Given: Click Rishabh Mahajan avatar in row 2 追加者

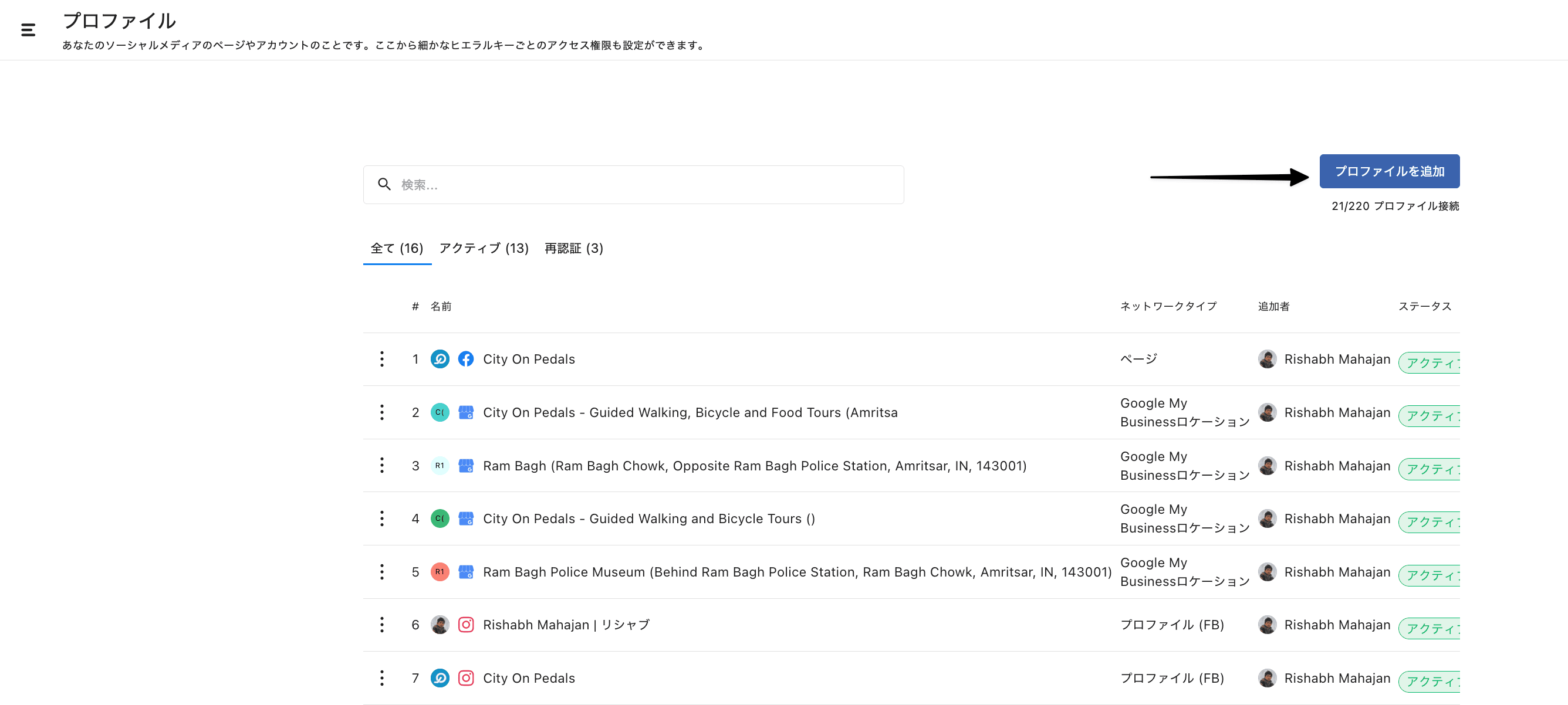Looking at the screenshot, I should pyautogui.click(x=1267, y=412).
